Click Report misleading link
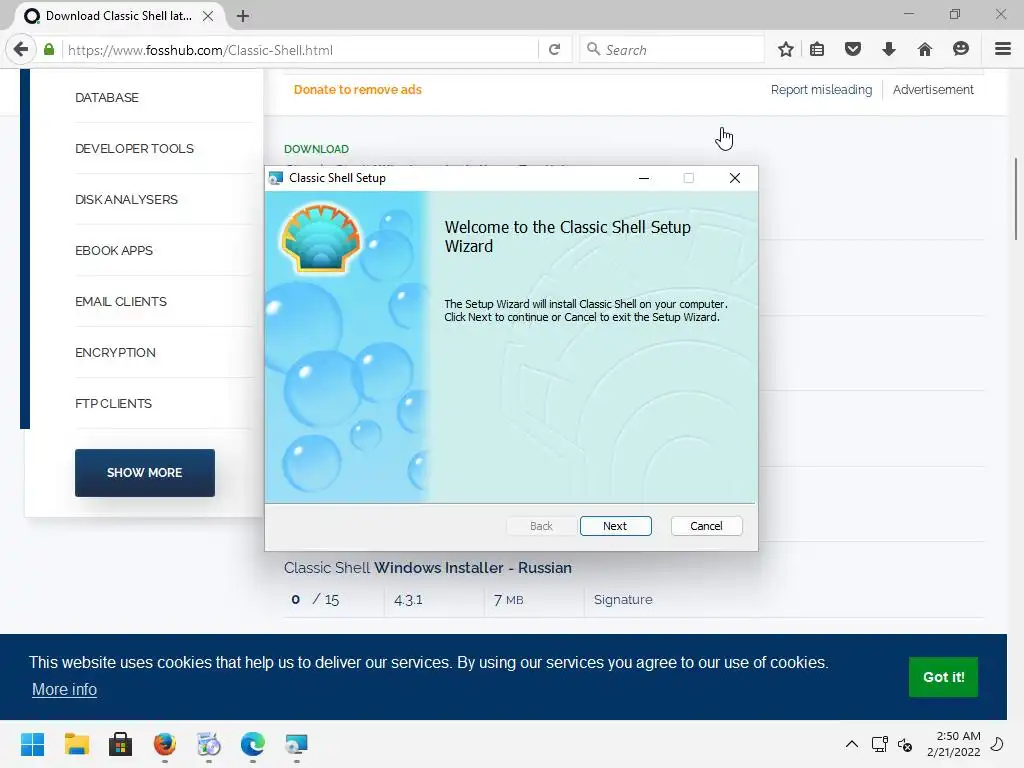The width and height of the screenshot is (1024, 768). pos(821,90)
